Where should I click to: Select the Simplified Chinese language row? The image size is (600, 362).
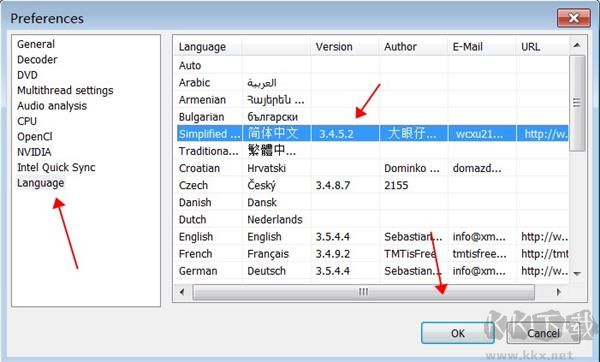372,134
